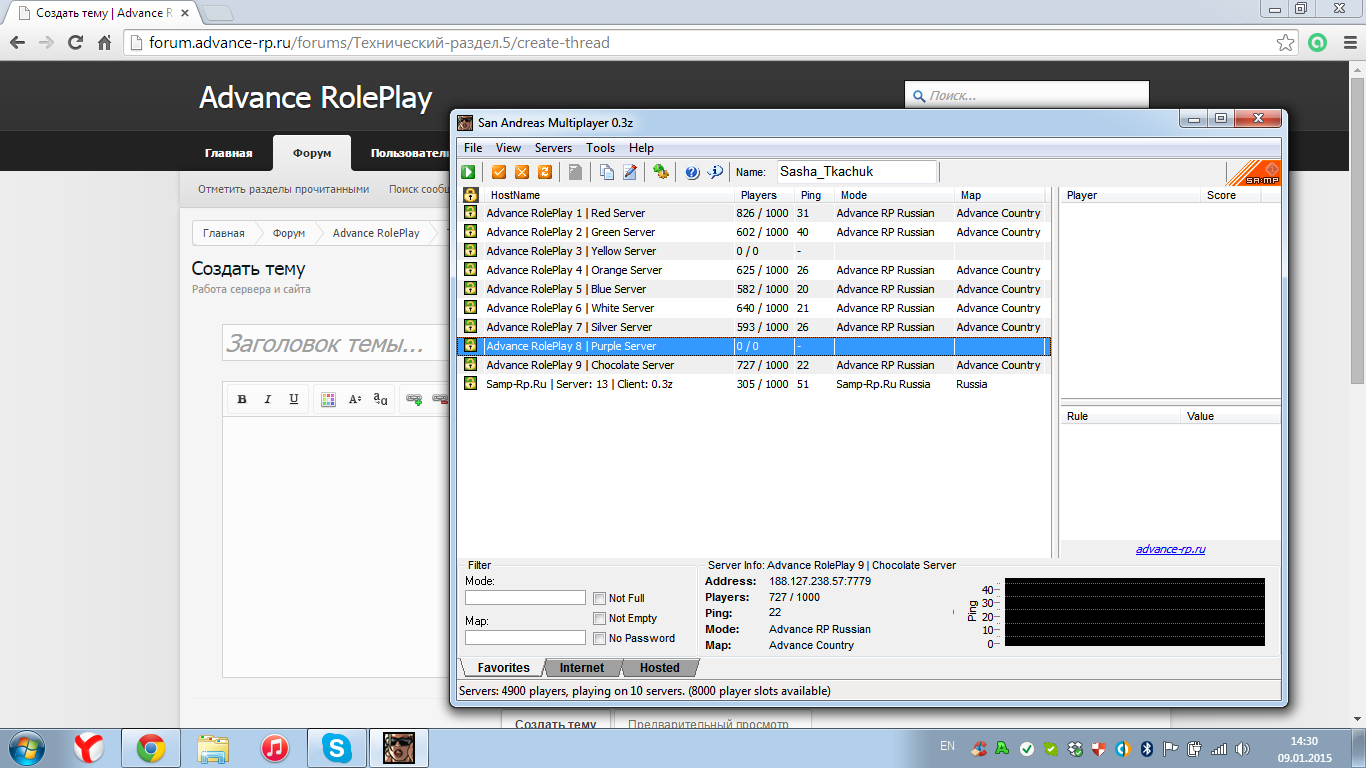
Task: Toggle Italic in the forum editor
Action: pos(268,399)
